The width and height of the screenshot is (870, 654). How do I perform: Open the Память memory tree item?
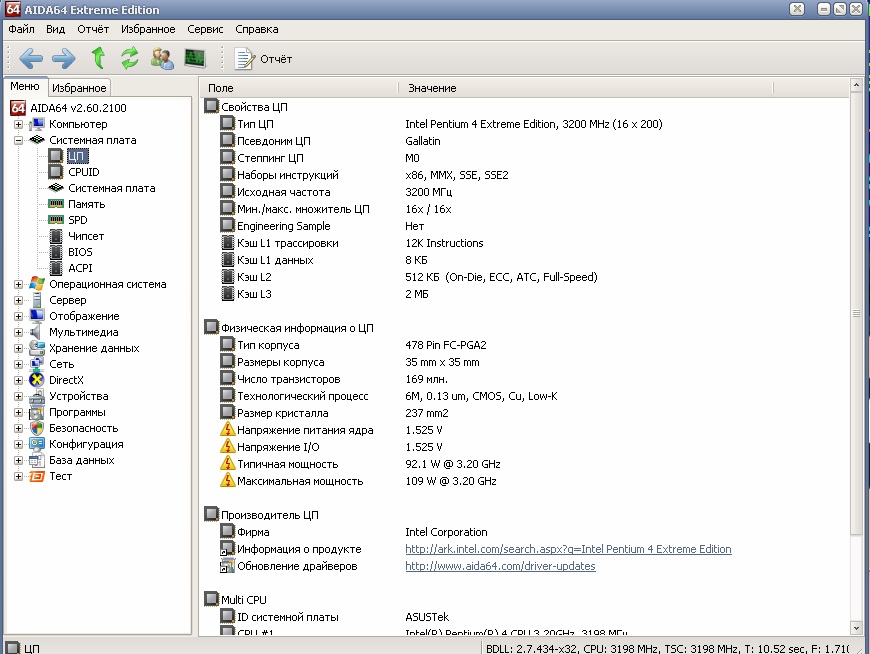87,204
